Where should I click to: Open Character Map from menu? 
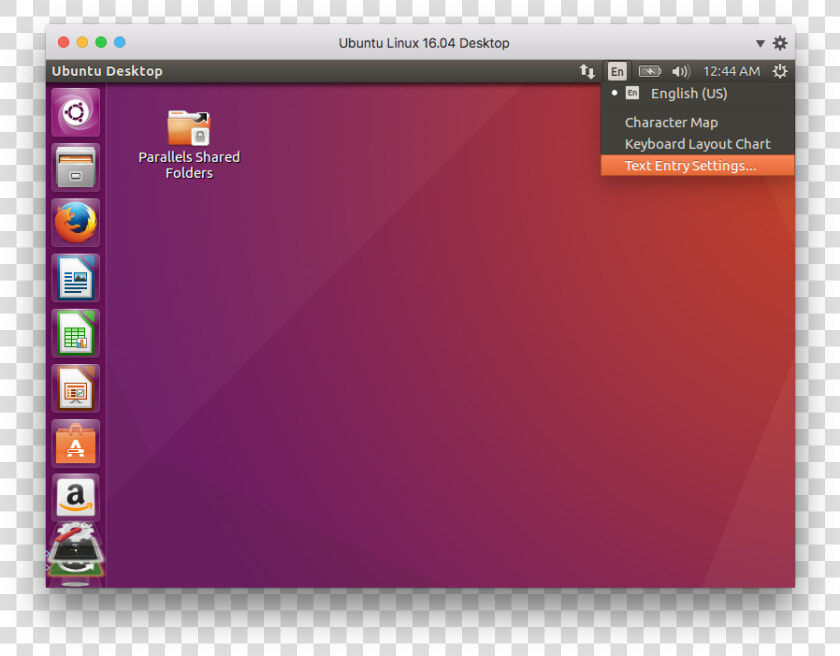698,123
